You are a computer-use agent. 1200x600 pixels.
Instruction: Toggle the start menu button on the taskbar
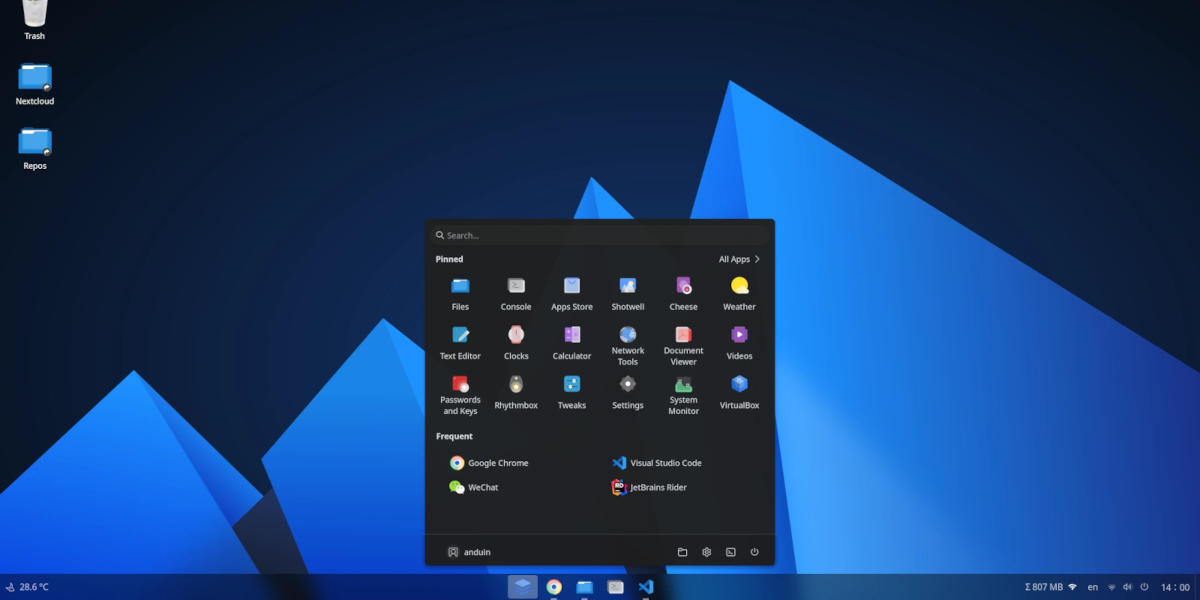522,587
